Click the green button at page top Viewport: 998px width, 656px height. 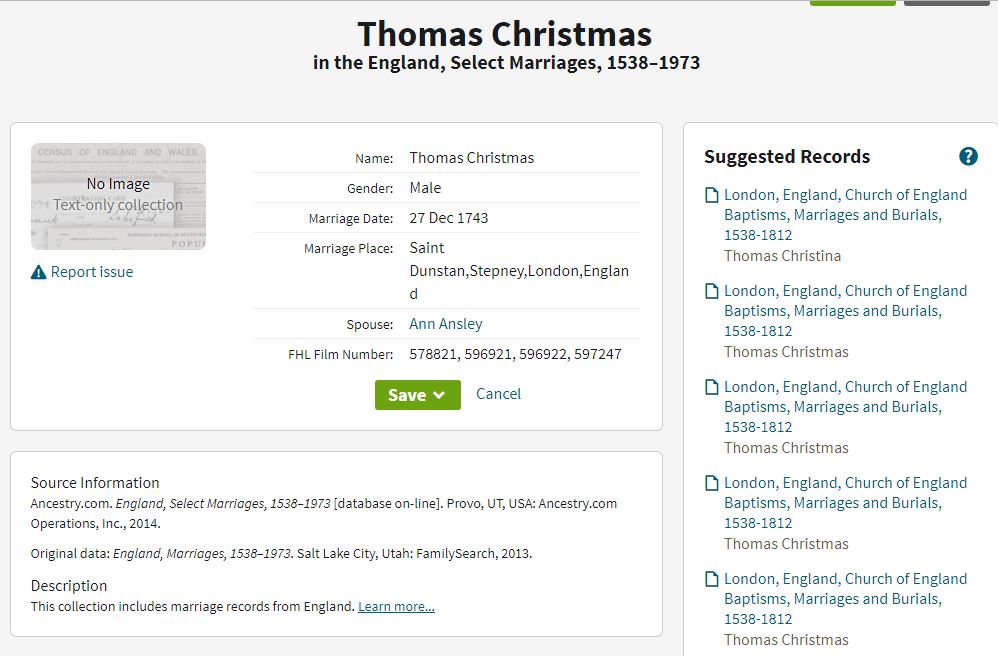pos(852,3)
